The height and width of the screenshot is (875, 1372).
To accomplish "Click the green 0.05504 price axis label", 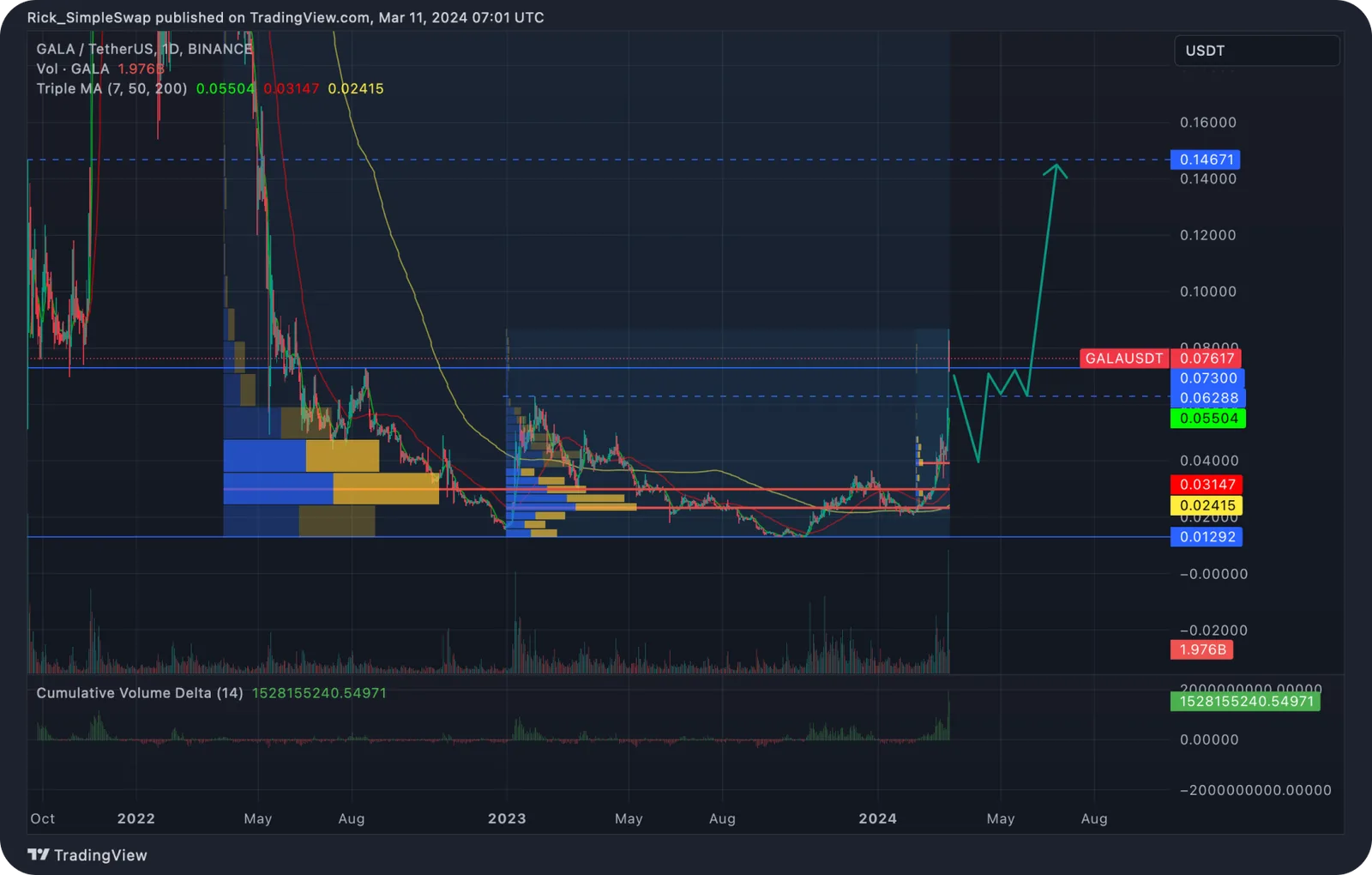I will (x=1207, y=419).
